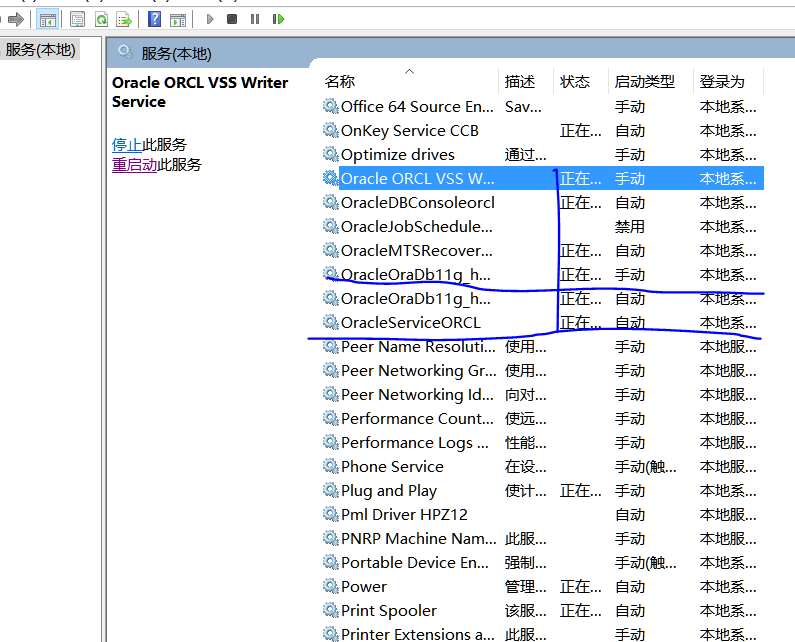Click the gear icon beside OracleJobSchedule...
Screen dimensions: 795x642
point(331,226)
